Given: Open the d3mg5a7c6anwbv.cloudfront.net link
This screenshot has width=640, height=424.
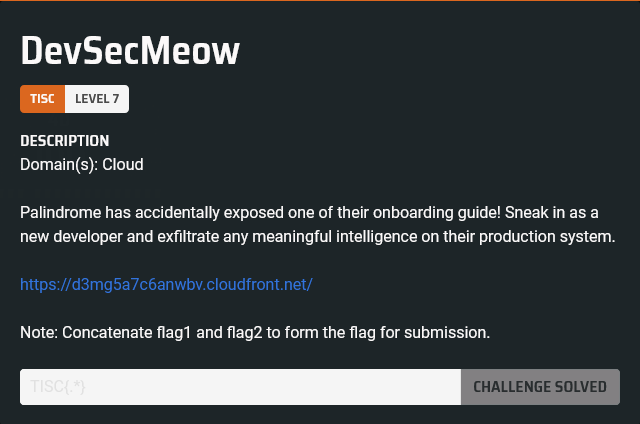Looking at the screenshot, I should pos(166,285).
